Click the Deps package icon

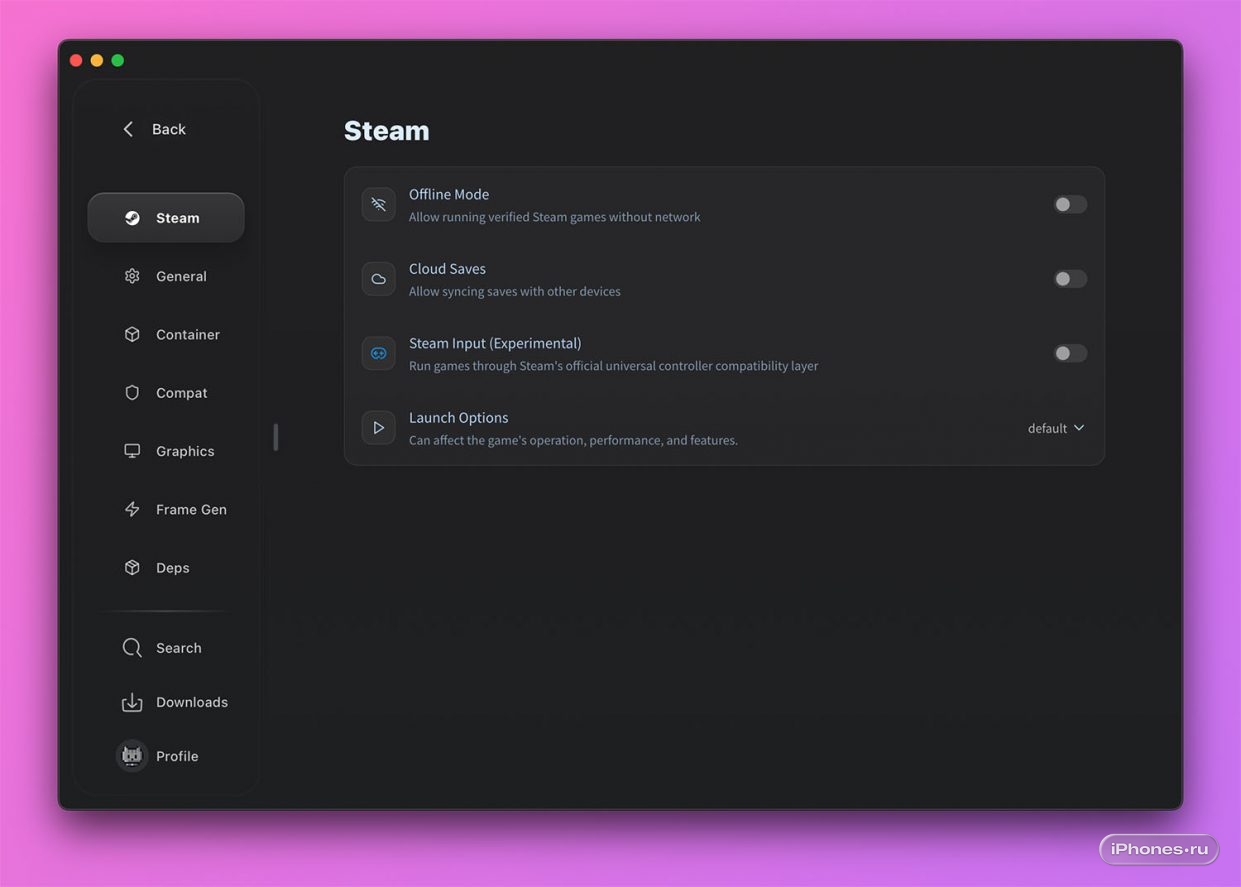pos(132,567)
